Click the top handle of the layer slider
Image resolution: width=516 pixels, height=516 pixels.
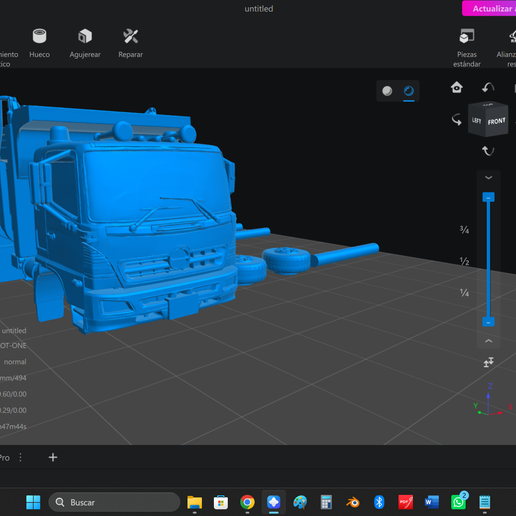pos(488,197)
